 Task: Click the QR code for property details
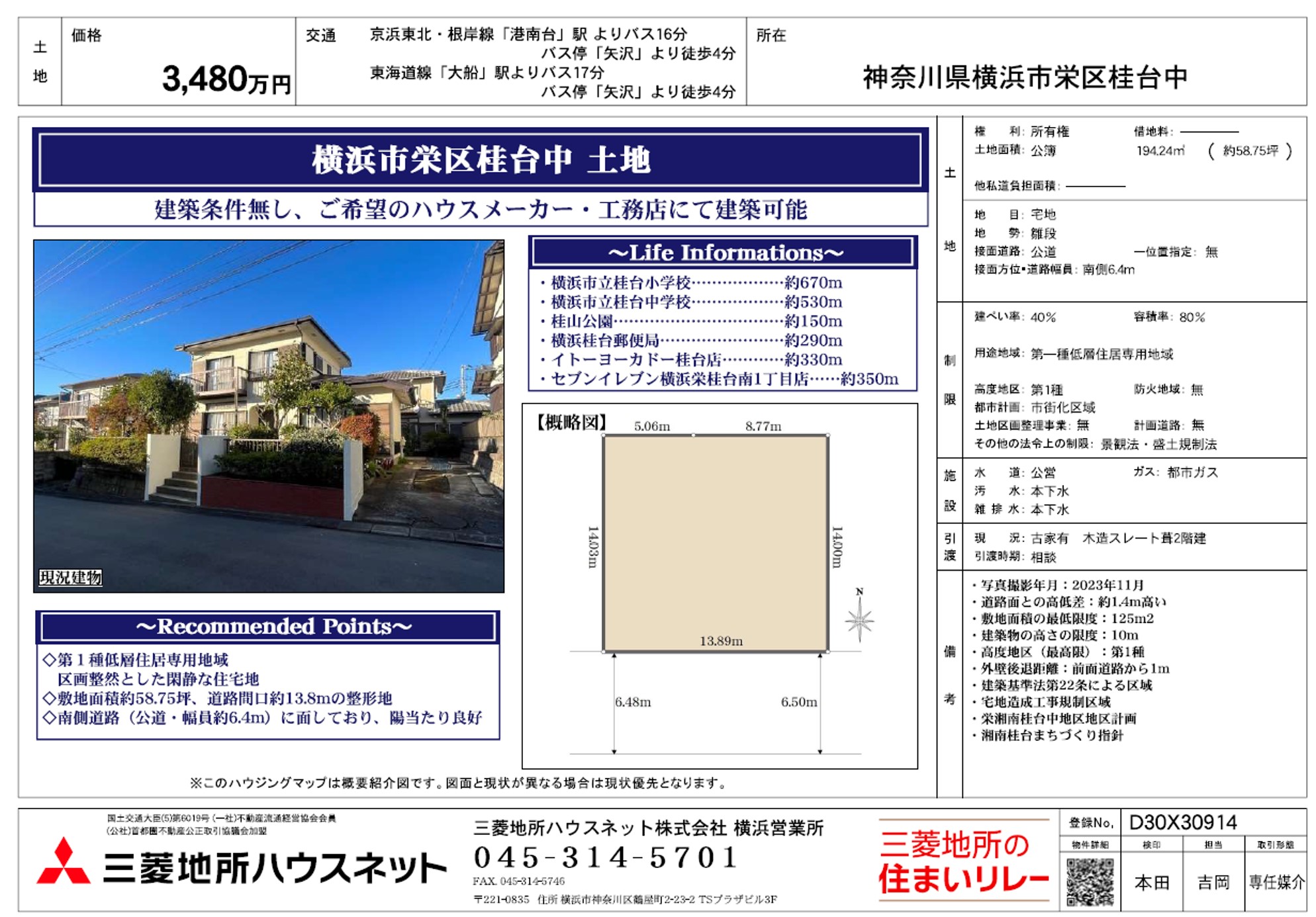[1090, 881]
